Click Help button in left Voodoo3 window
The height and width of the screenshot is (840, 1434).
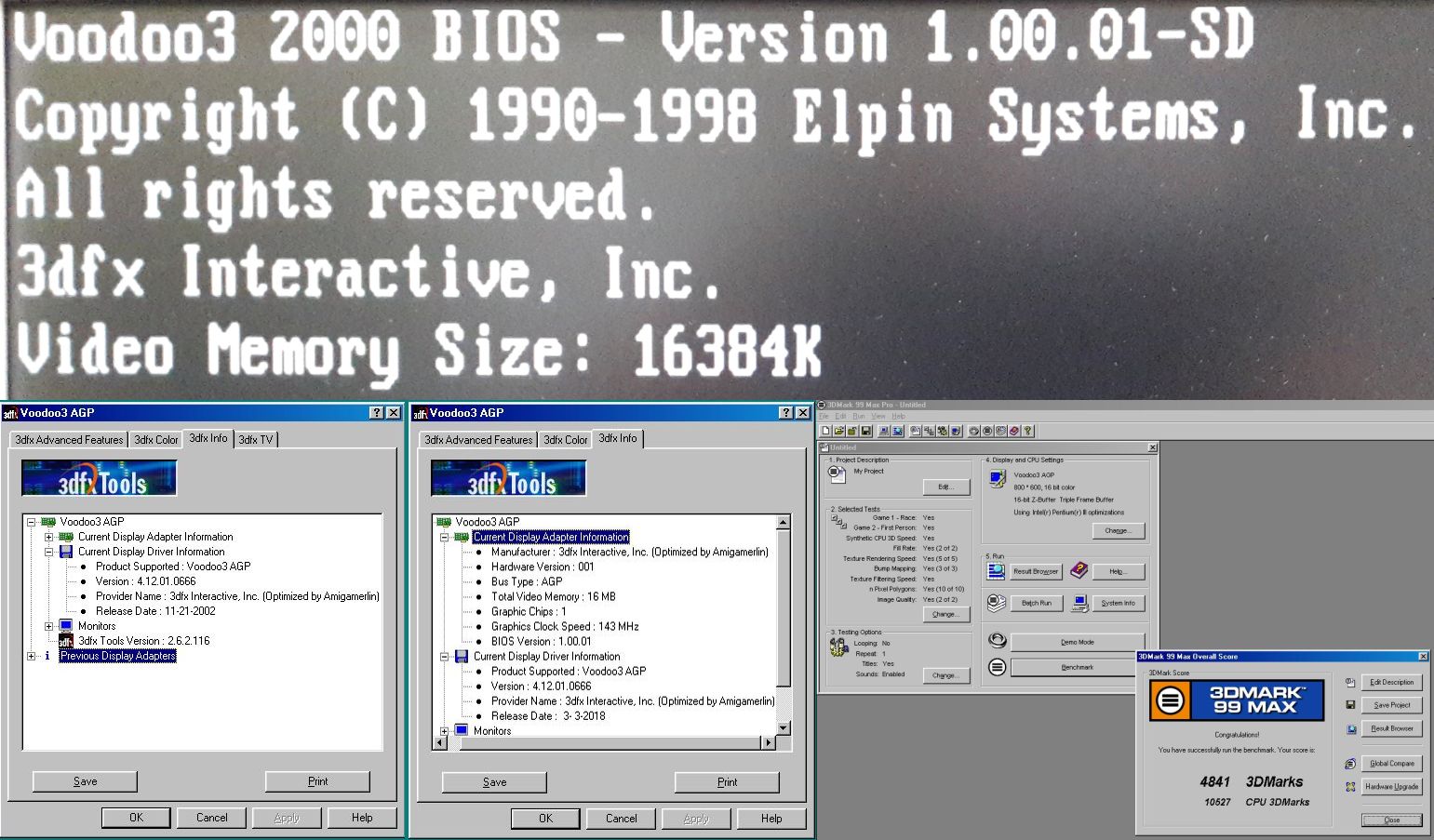pos(362,818)
